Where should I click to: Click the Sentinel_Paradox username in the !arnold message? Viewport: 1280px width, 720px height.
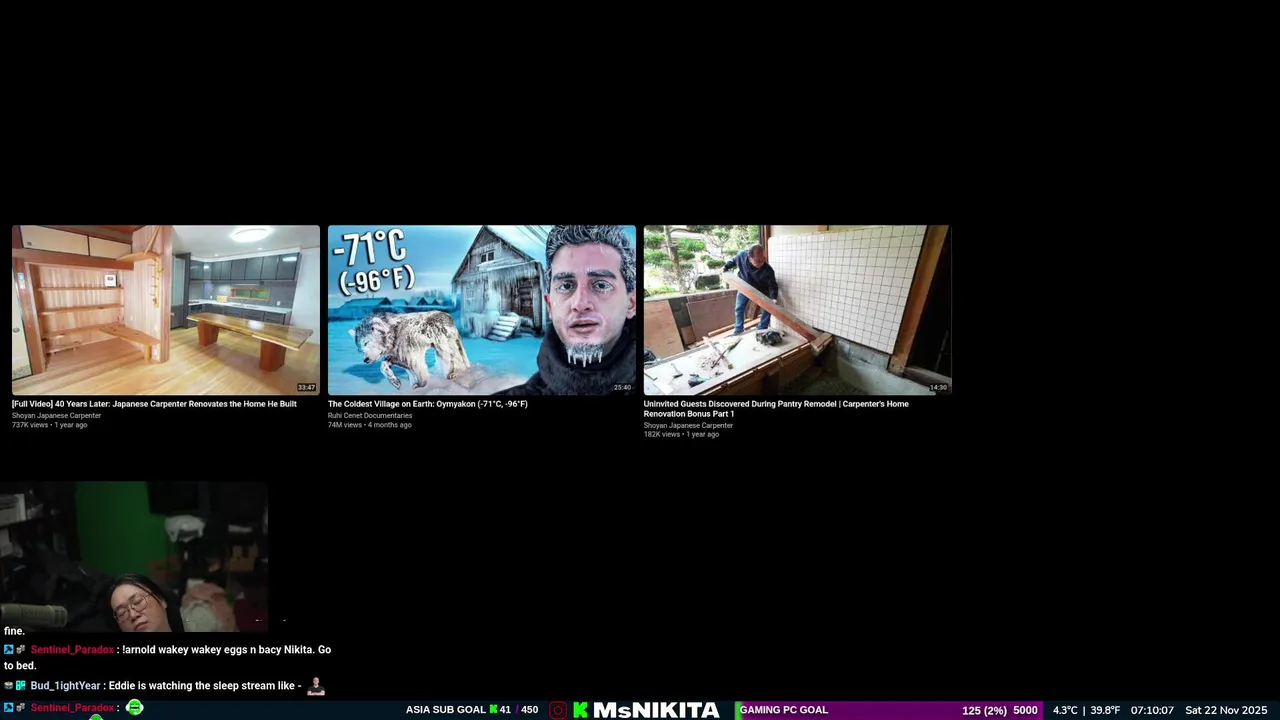click(x=72, y=650)
